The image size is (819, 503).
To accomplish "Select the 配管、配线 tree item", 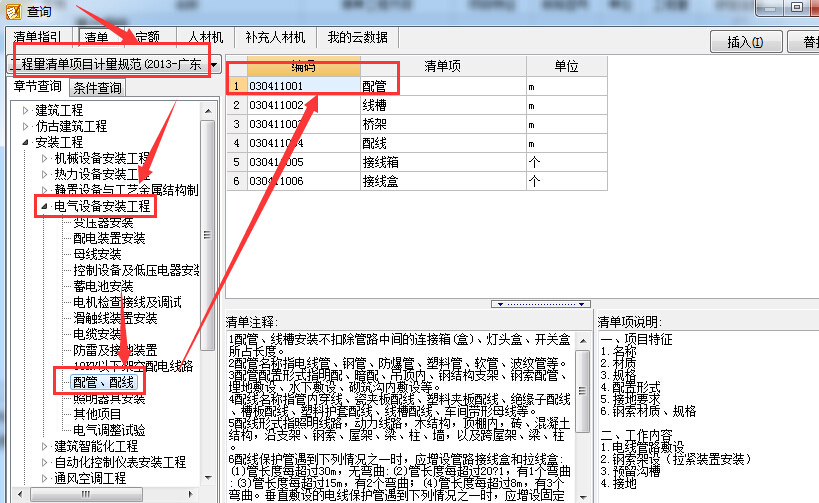I will tap(103, 382).
